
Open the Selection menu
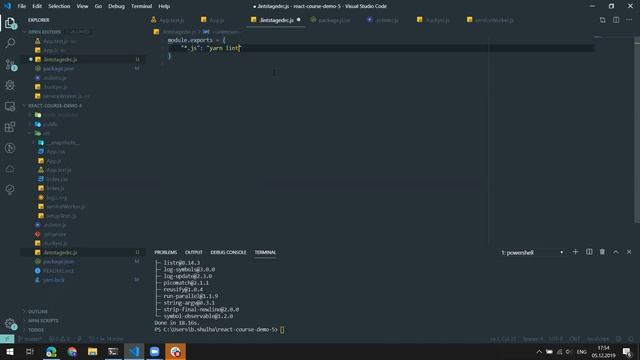[59, 6]
